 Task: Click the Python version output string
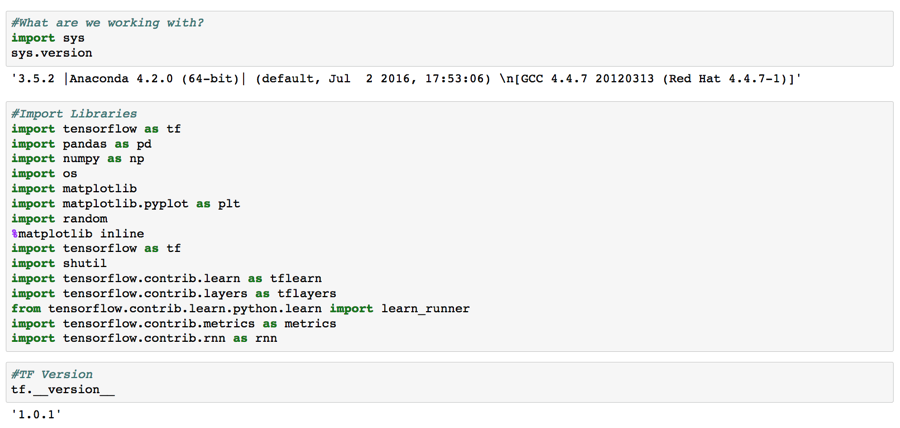(x=406, y=80)
